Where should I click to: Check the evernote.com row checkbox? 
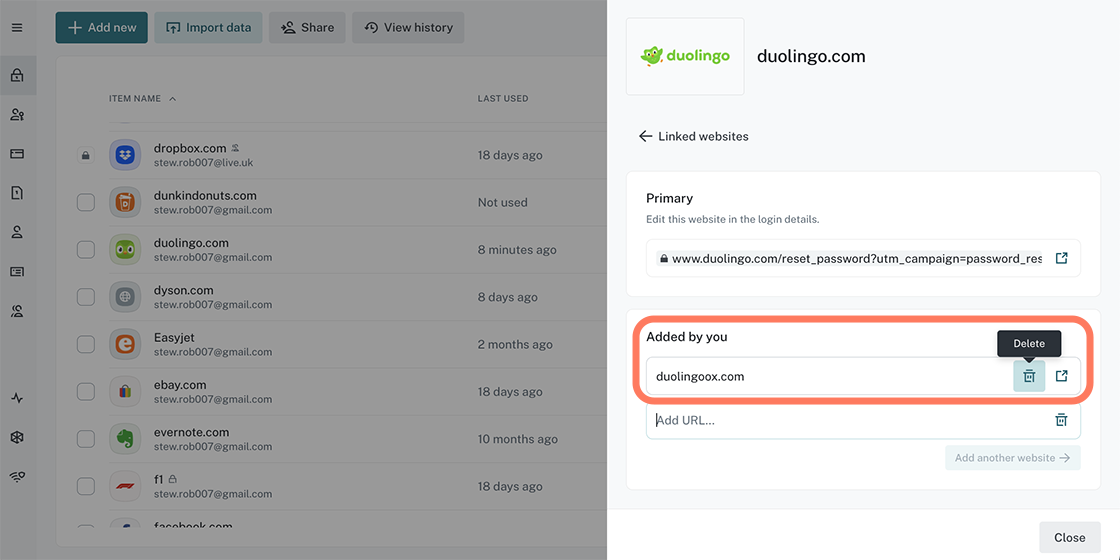86,439
